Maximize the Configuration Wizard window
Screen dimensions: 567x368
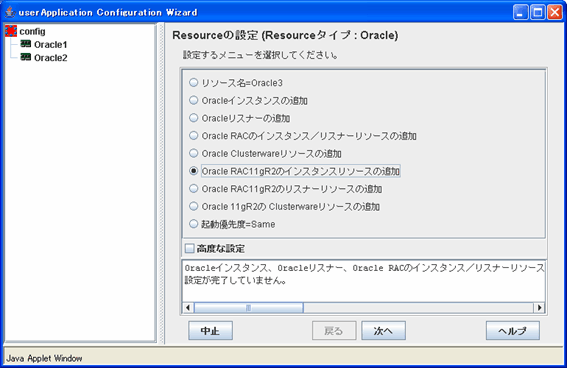[538, 13]
